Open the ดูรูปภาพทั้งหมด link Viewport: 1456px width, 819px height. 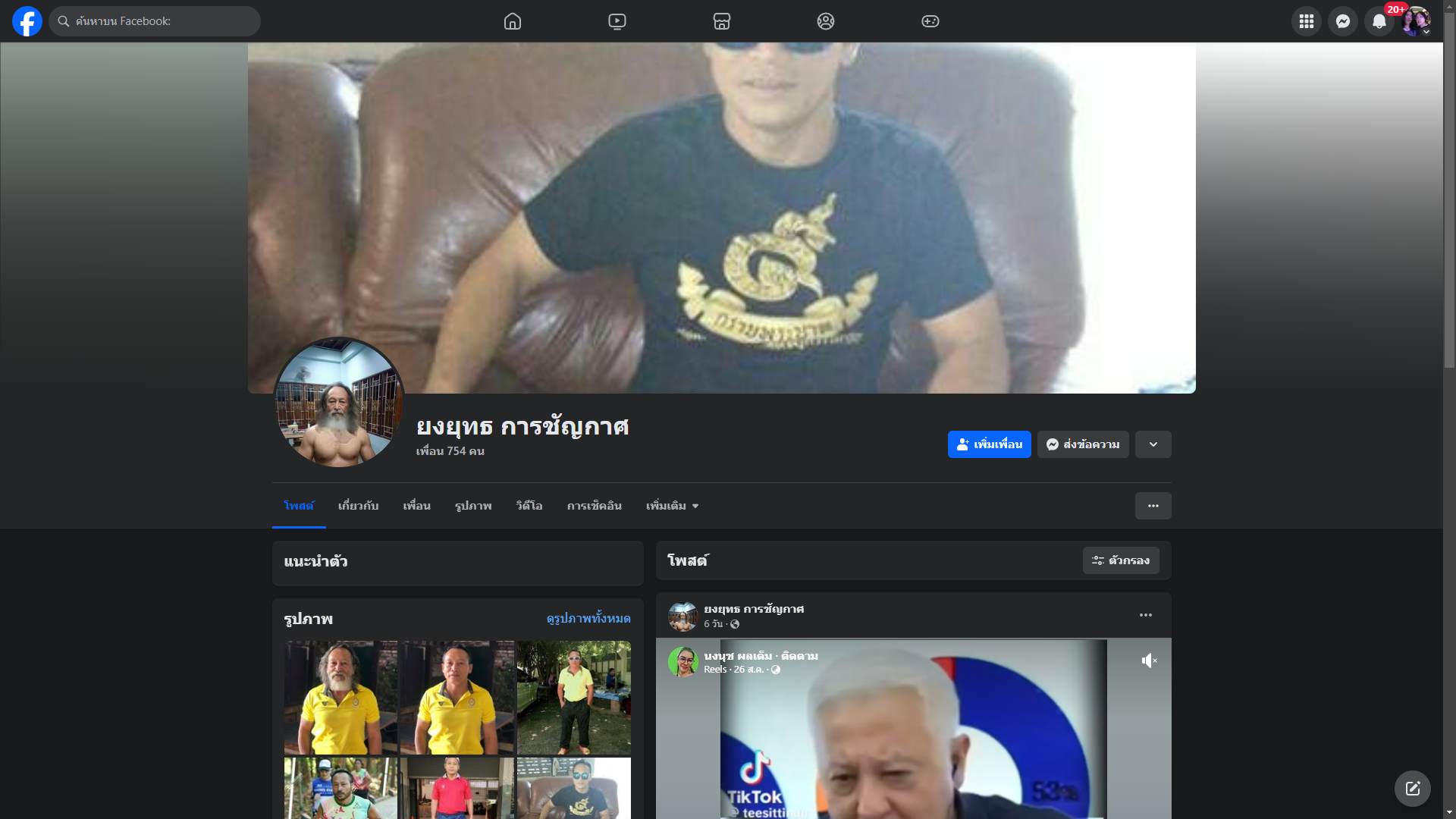588,619
